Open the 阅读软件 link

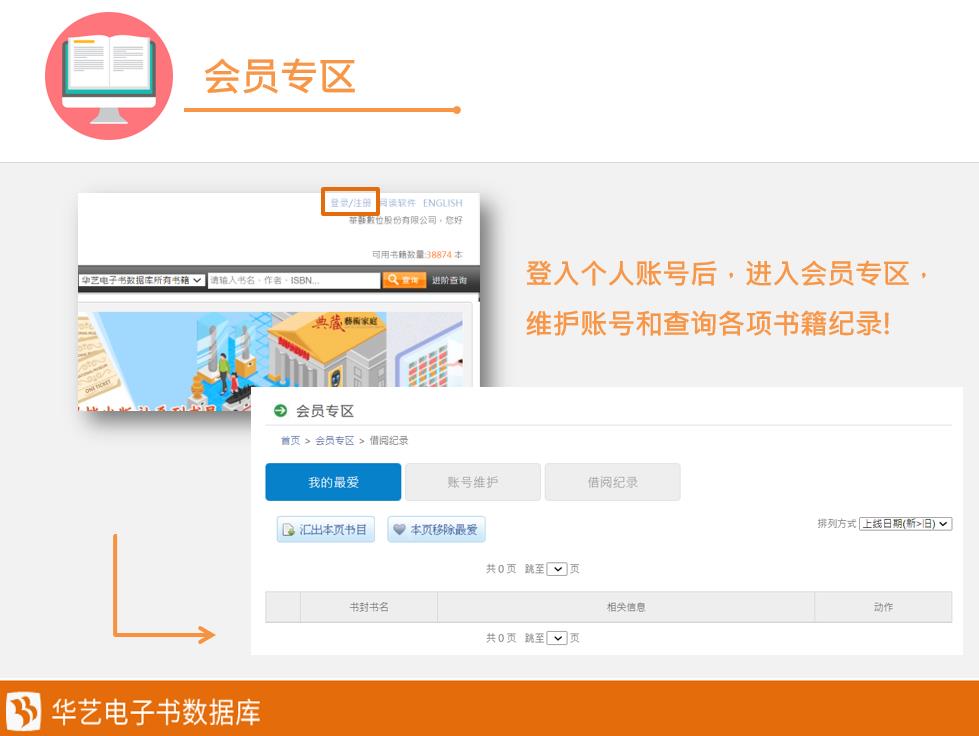tap(398, 203)
